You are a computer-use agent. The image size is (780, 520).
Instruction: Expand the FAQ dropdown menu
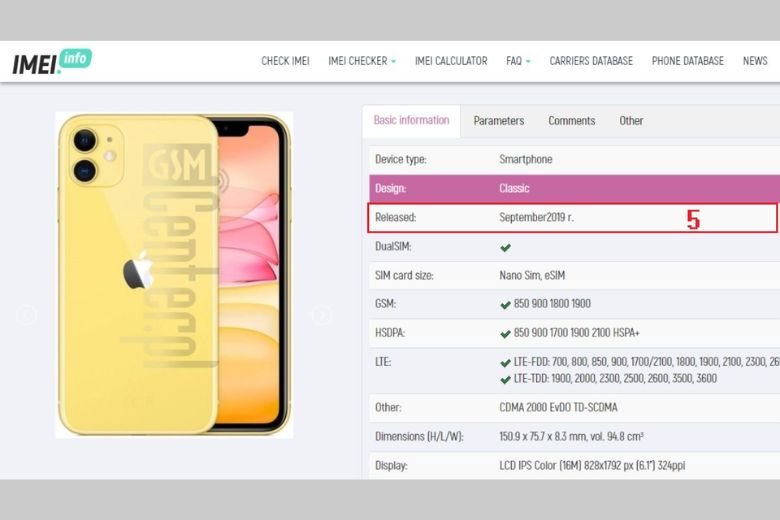518,61
